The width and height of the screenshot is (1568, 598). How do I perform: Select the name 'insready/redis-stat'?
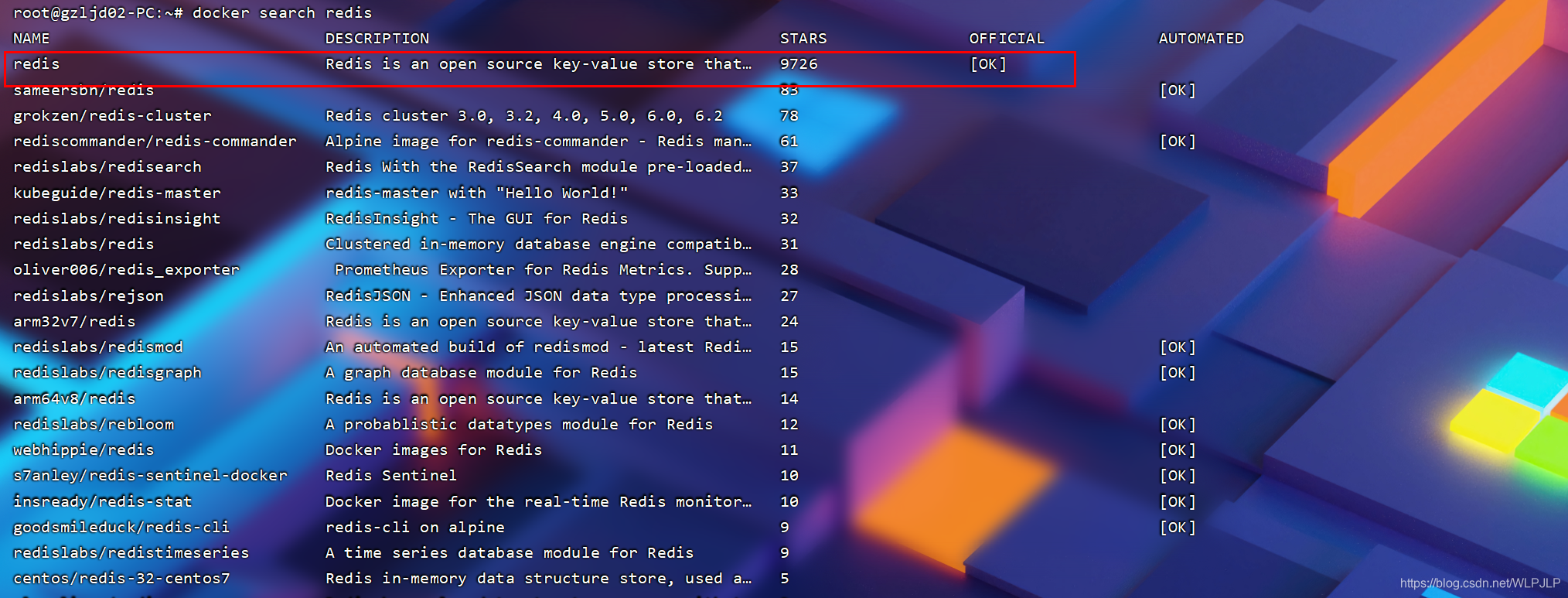coord(103,502)
